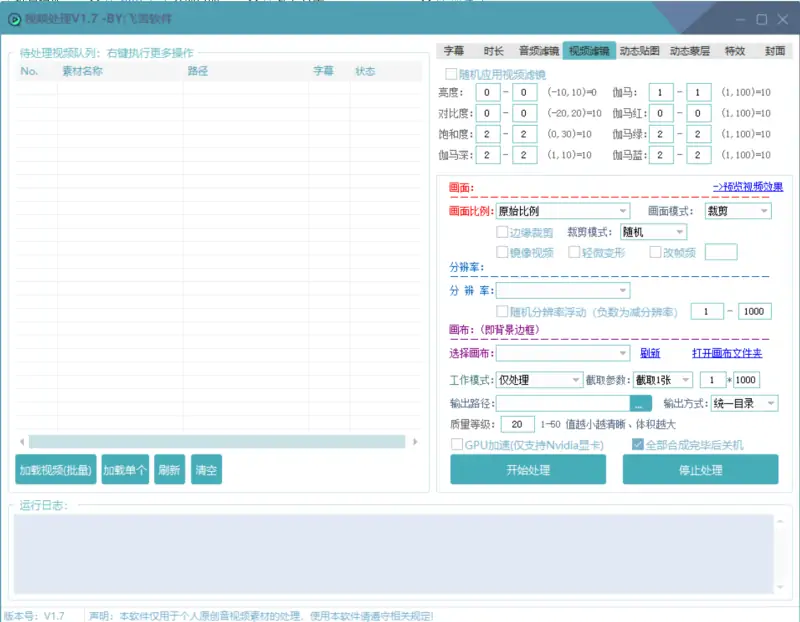
Task: Switch to the 字幕 tab
Action: [x=453, y=50]
